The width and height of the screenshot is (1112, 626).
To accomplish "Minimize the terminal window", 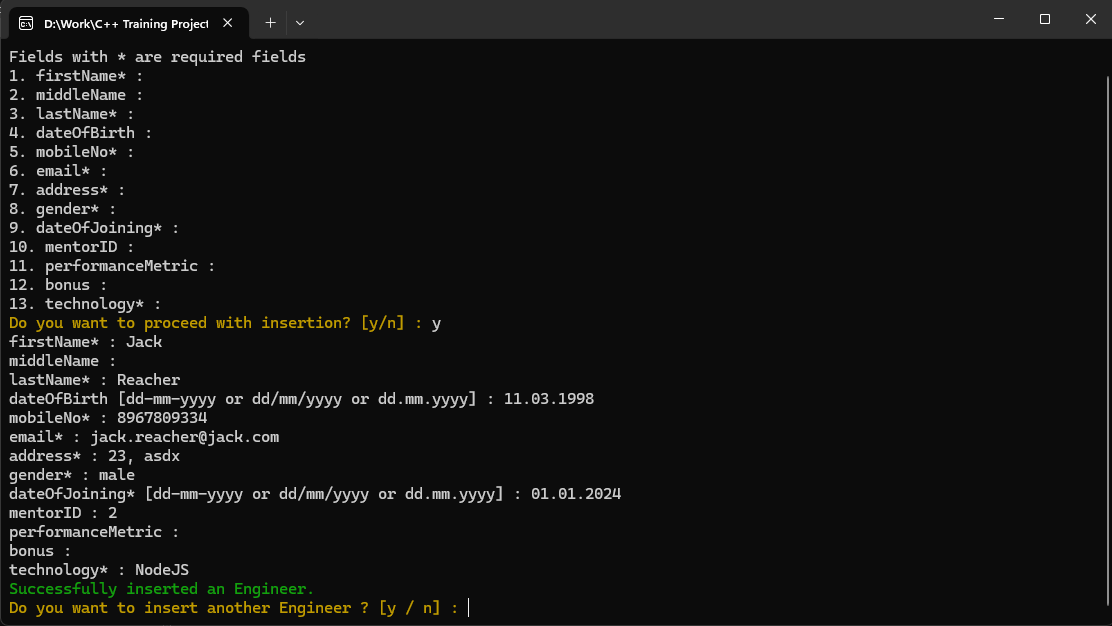I will 999,19.
